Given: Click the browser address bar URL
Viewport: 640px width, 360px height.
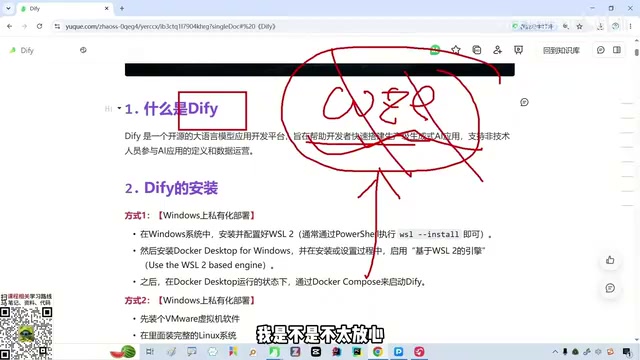Looking at the screenshot, I should click(x=170, y=26).
